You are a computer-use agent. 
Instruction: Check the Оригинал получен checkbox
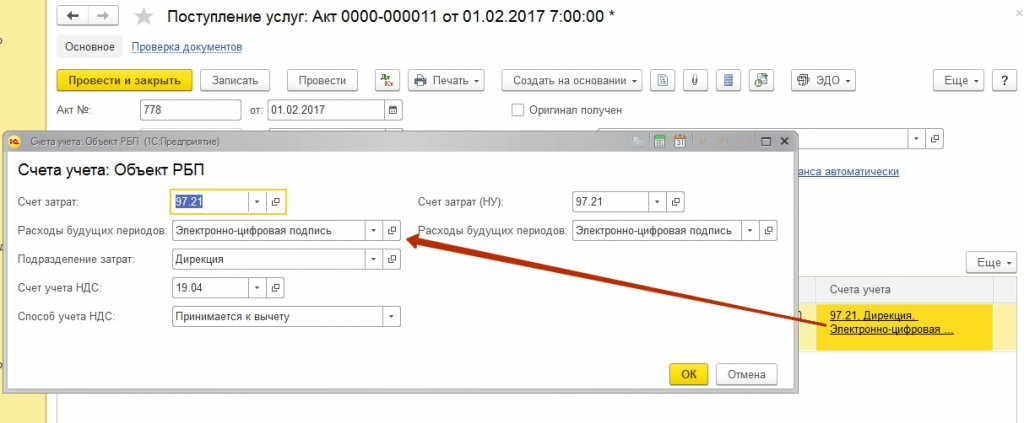(518, 110)
